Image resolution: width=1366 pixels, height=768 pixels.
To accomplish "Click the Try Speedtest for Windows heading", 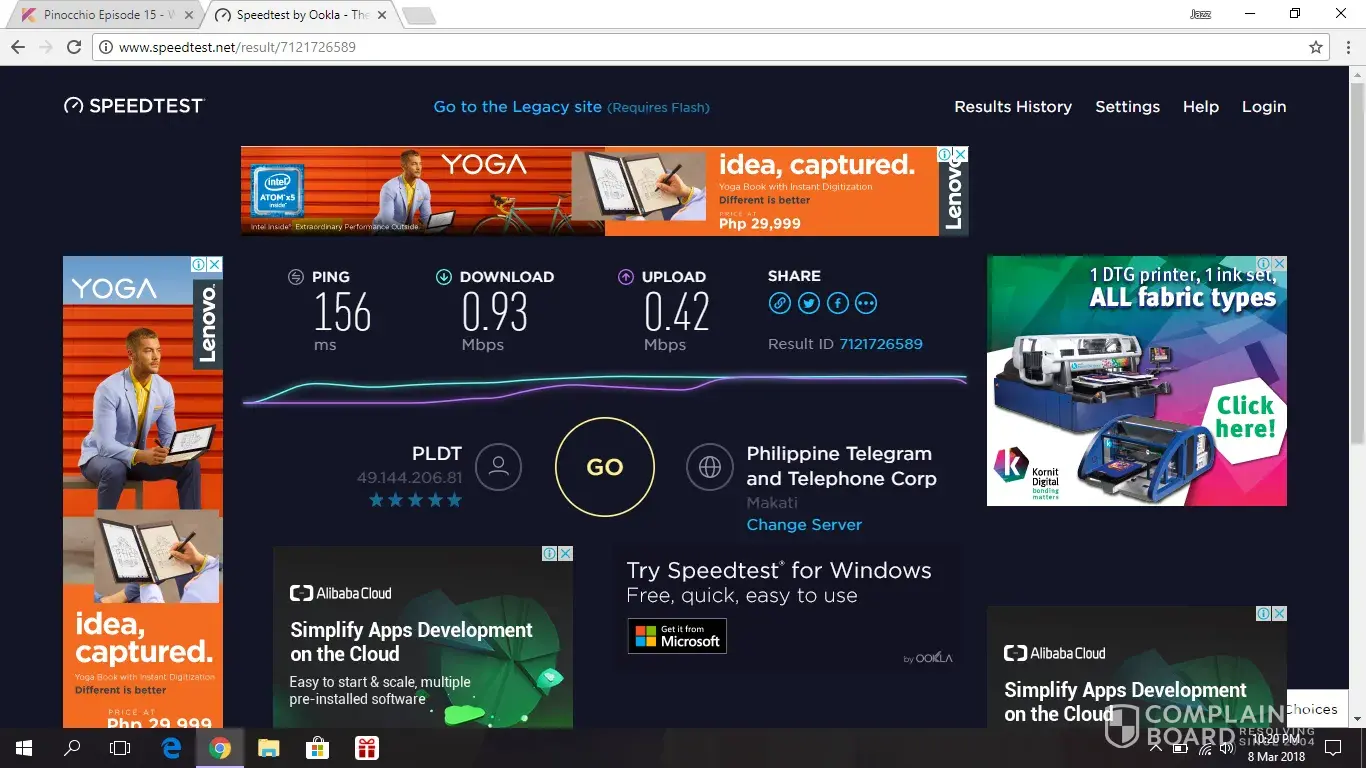I will tap(779, 571).
